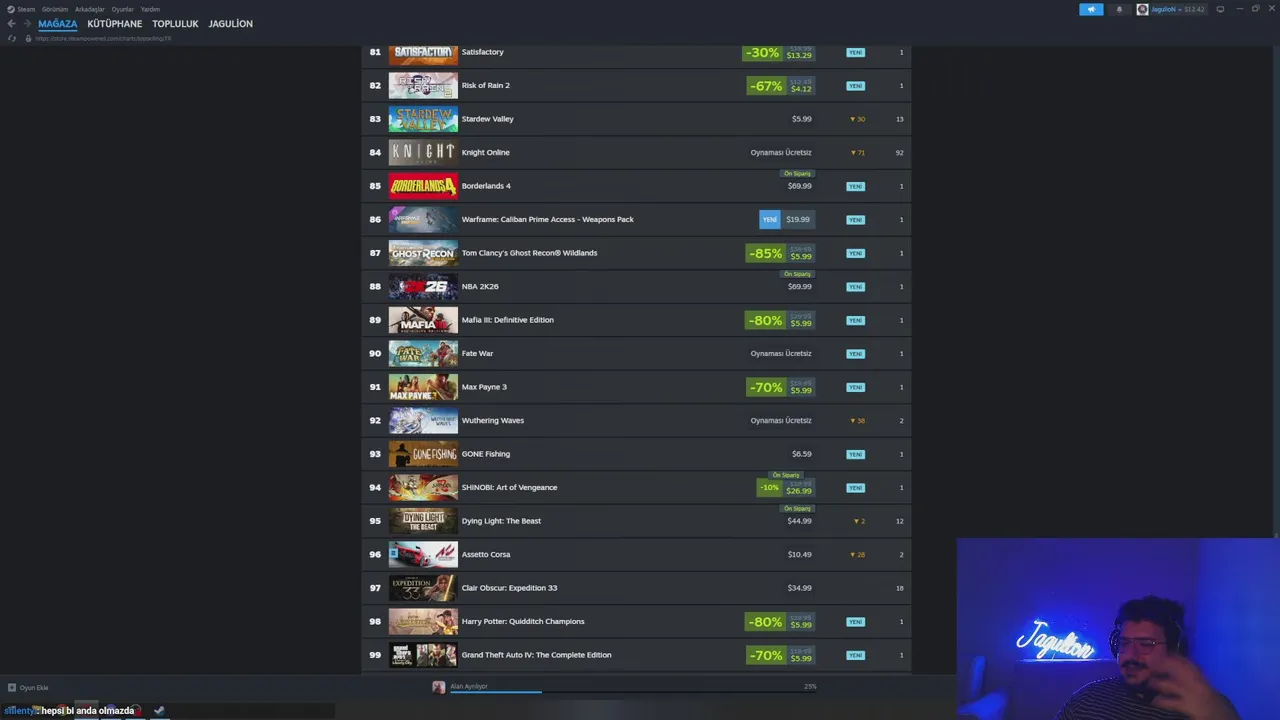Click the -70% discount on Max Payne 3
Viewport: 1280px width, 720px height.
pos(765,387)
